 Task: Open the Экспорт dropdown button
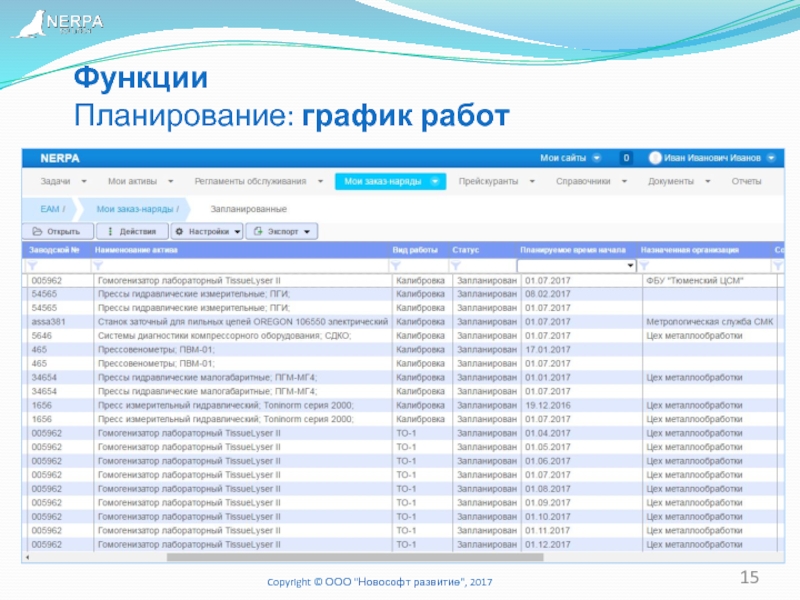[x=282, y=231]
